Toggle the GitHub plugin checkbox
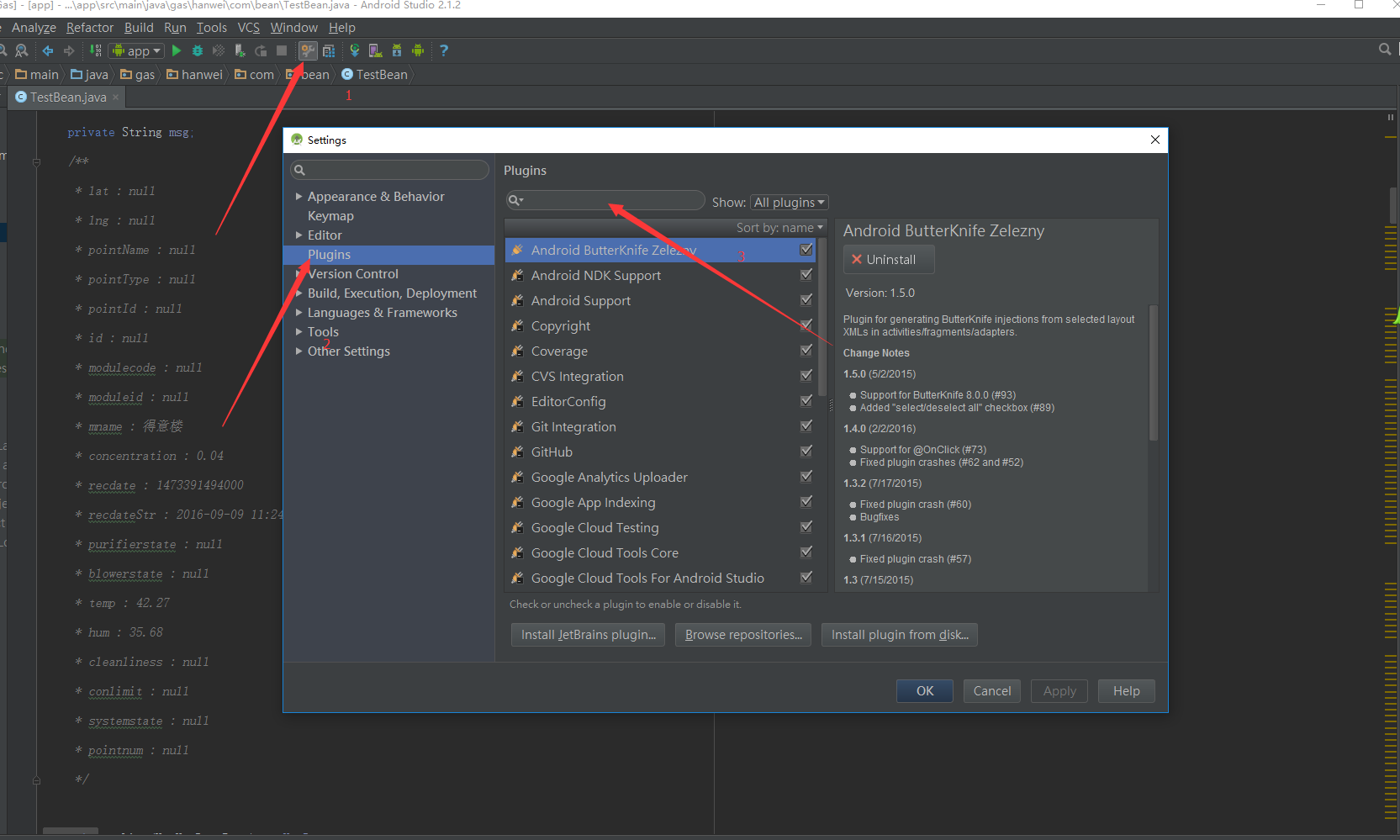 806,452
